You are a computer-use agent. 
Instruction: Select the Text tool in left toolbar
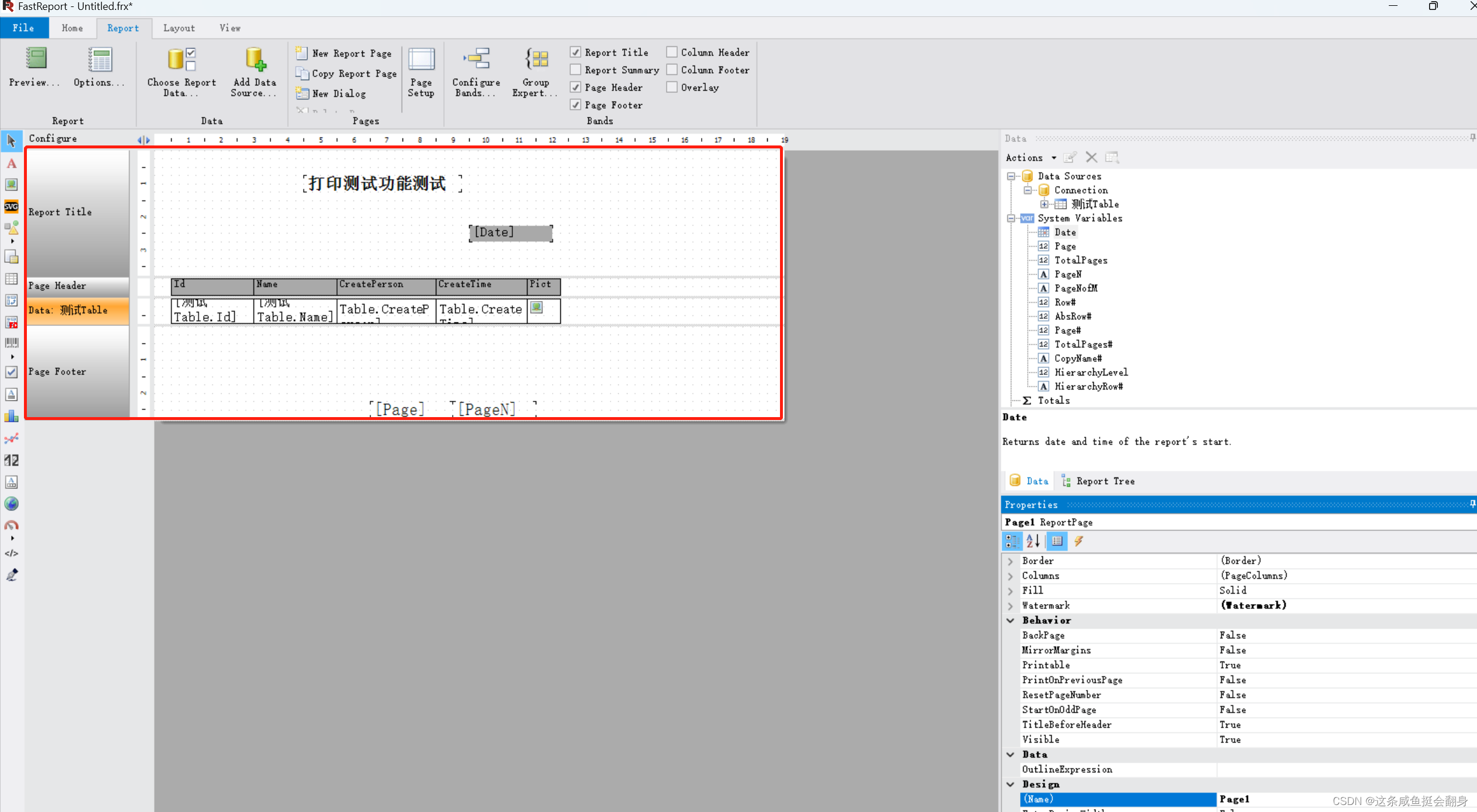point(12,164)
